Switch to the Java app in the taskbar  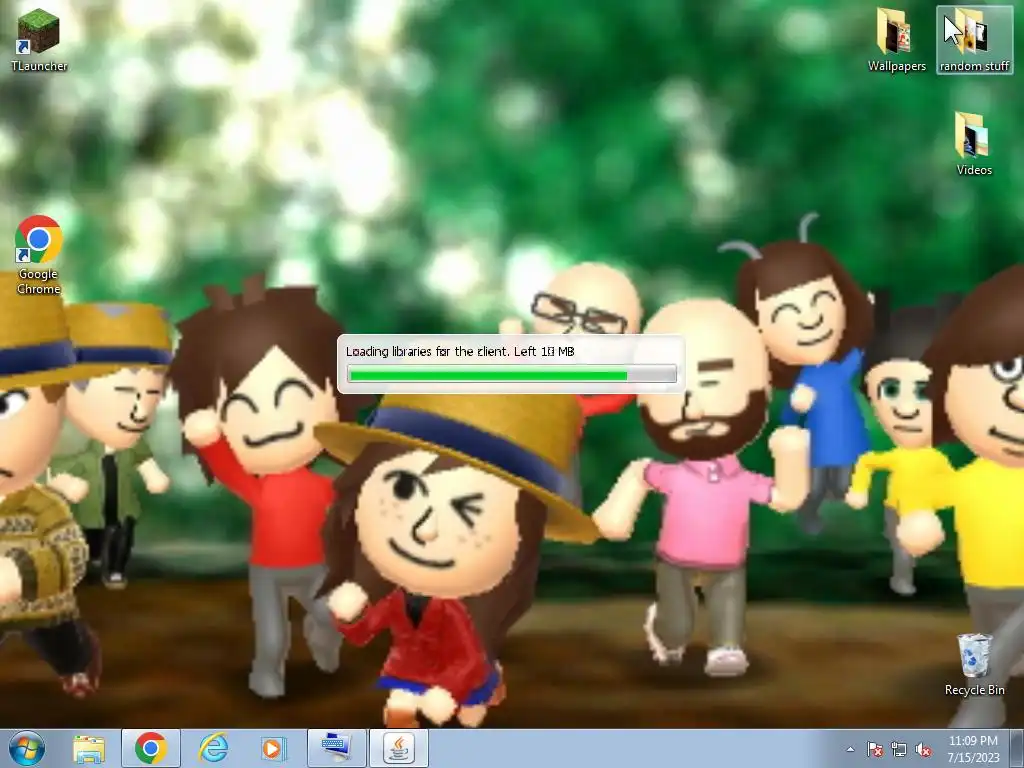[399, 748]
